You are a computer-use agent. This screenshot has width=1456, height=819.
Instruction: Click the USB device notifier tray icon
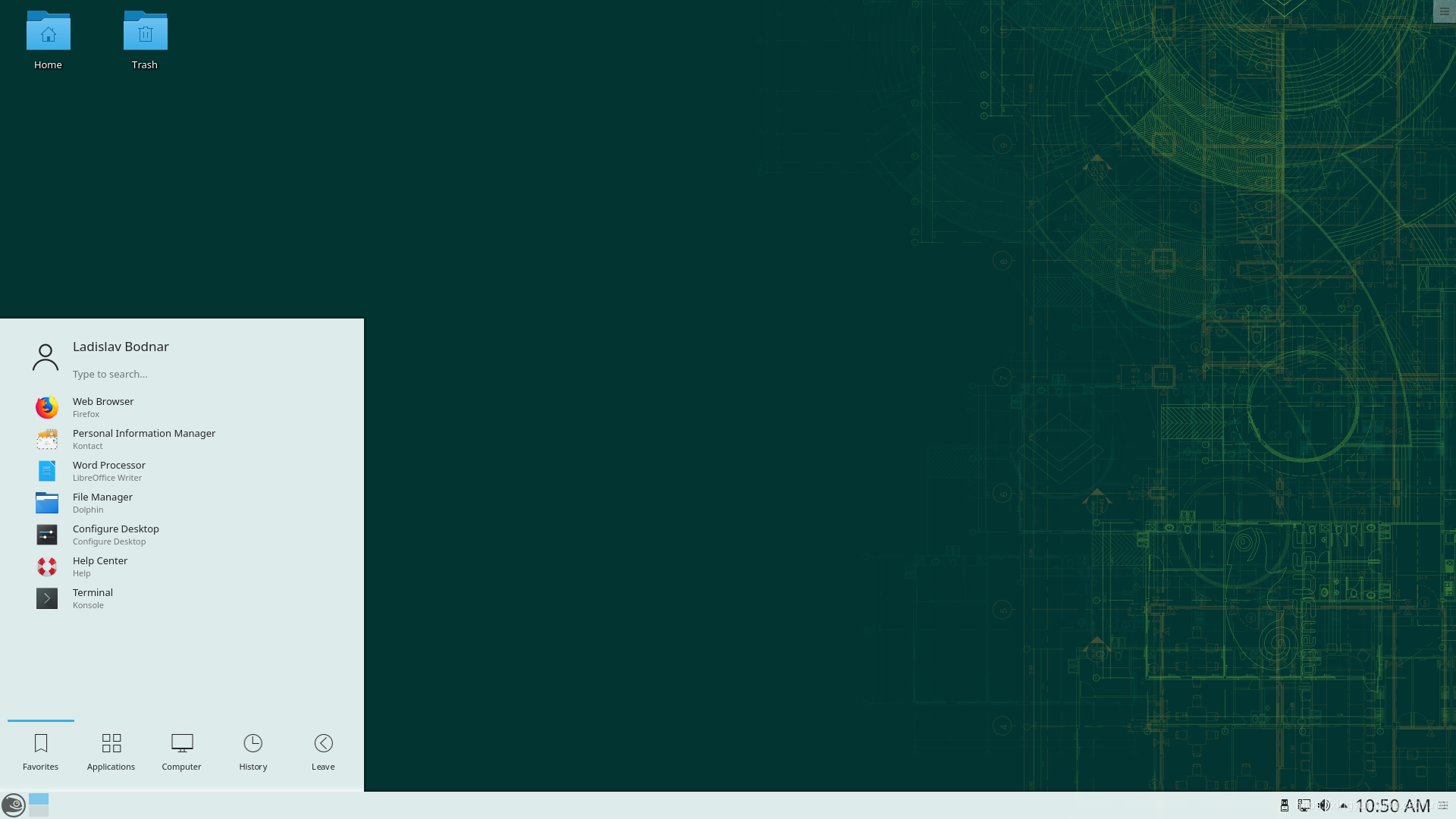1284,805
